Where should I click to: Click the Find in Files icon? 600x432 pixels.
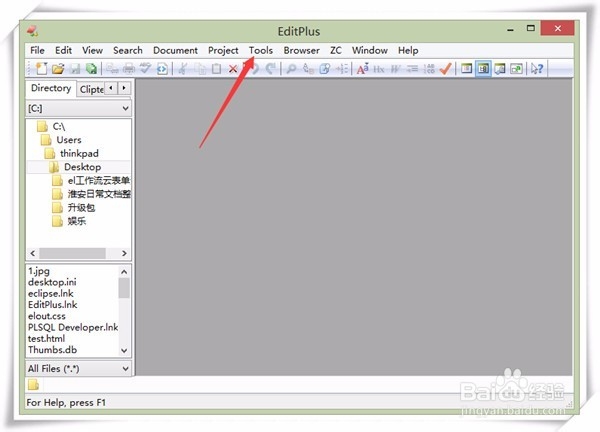(x=324, y=69)
